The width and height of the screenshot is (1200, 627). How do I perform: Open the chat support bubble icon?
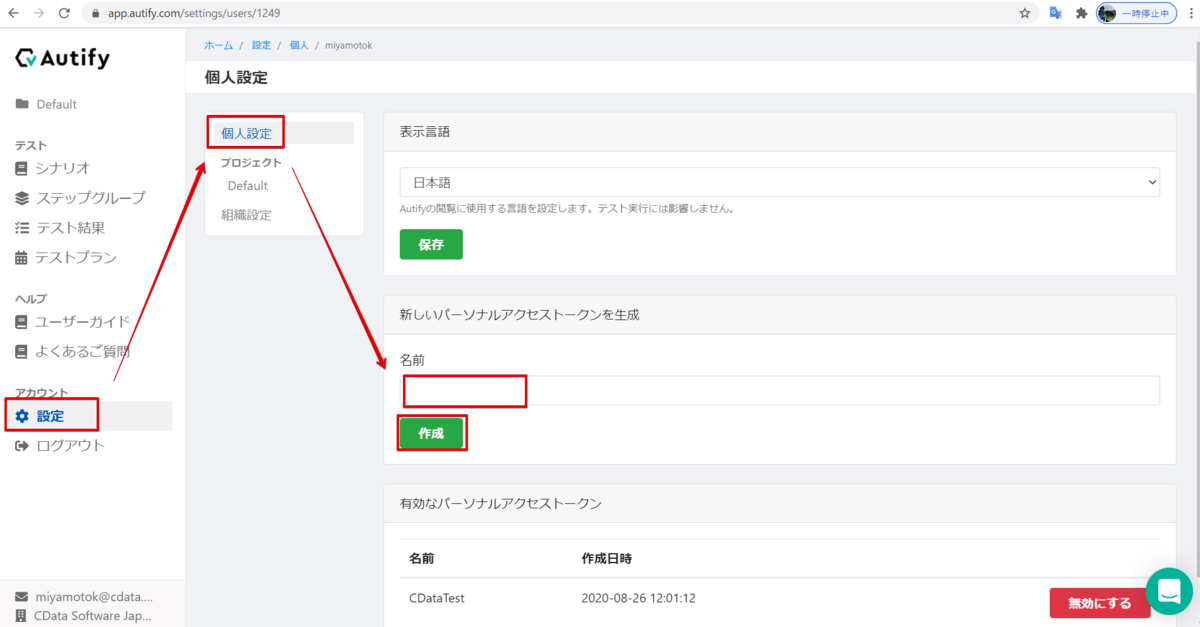(1169, 592)
